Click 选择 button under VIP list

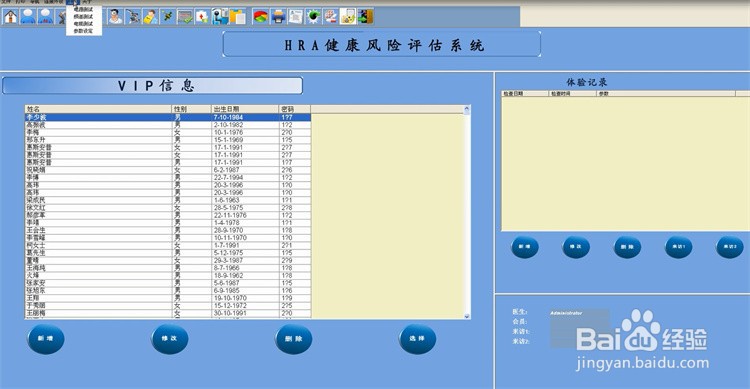(x=417, y=339)
